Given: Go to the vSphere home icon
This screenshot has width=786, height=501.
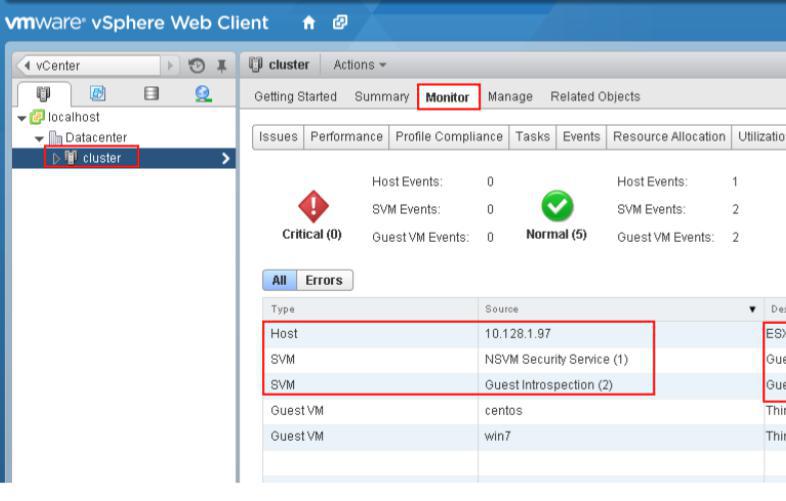Looking at the screenshot, I should 309,22.
